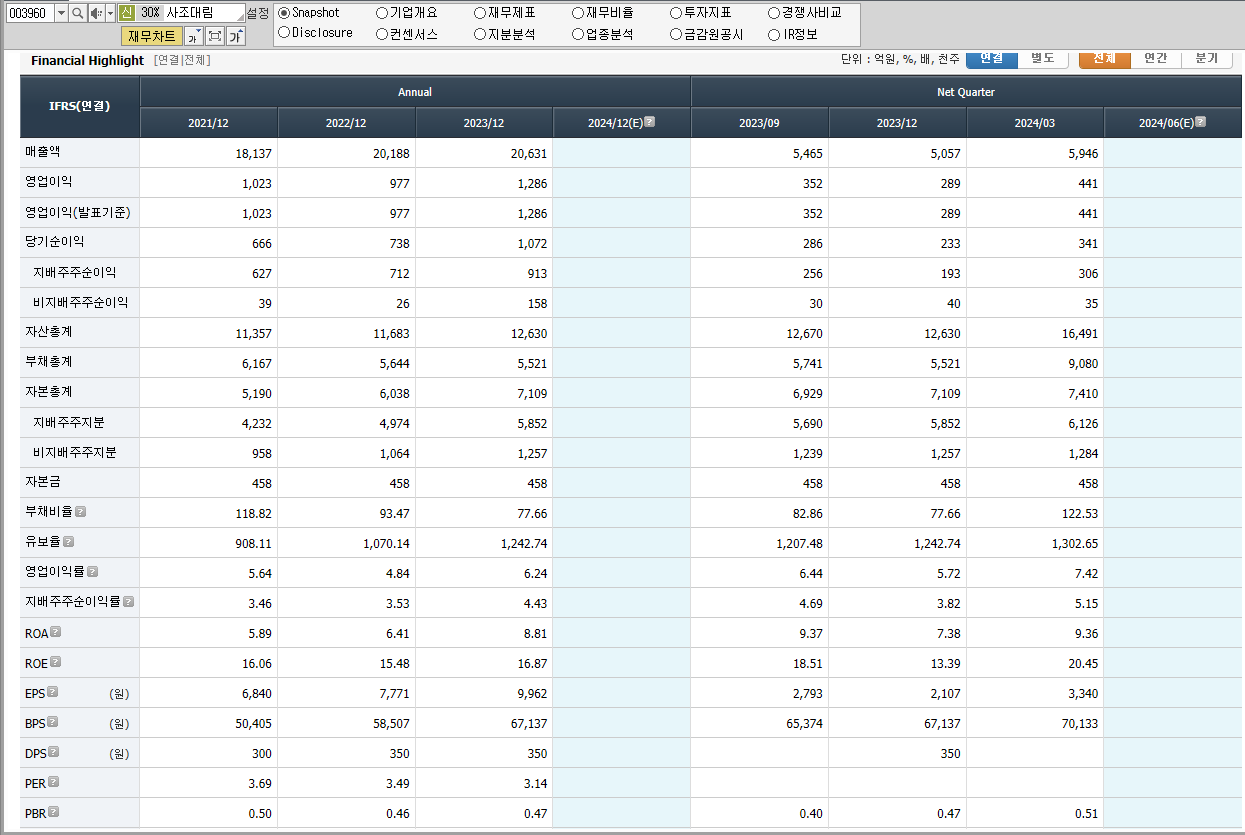Image resolution: width=1245 pixels, height=835 pixels.
Task: Increase font size with large 가 icon
Action: [x=235, y=37]
